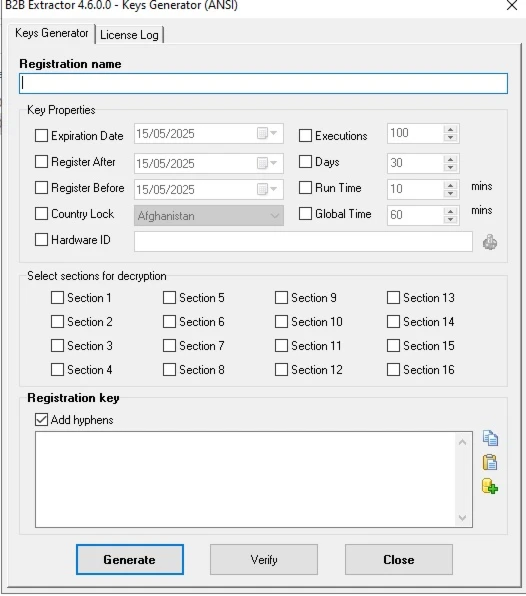Check Section 9 for decryption
The height and width of the screenshot is (596, 526).
281,298
